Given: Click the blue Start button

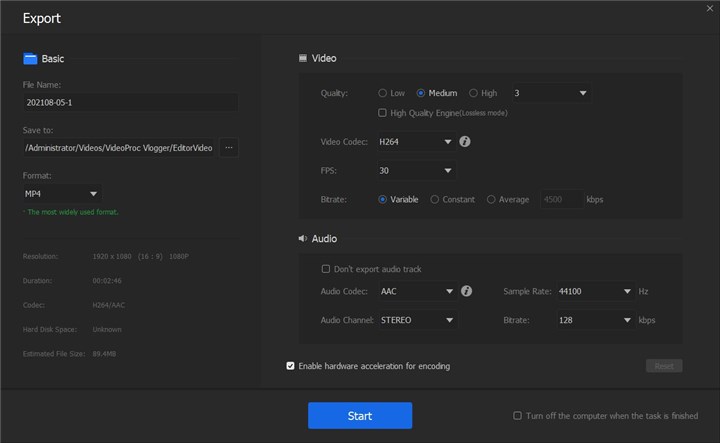Looking at the screenshot, I should click(360, 416).
